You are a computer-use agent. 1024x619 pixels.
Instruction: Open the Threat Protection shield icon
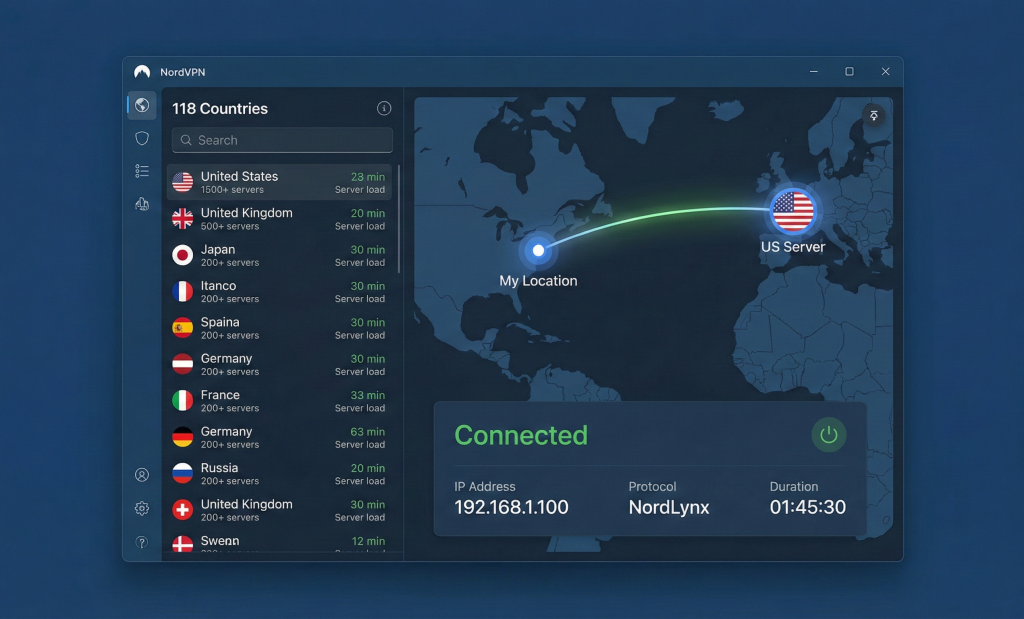point(141,138)
